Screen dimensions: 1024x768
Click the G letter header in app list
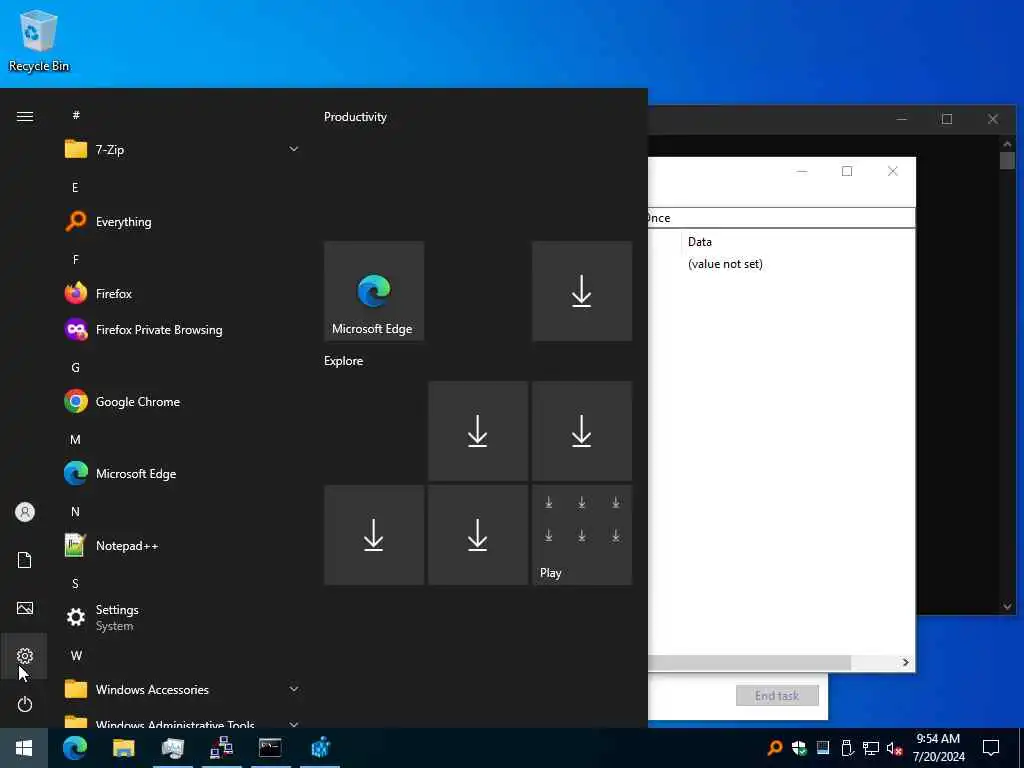coord(75,367)
